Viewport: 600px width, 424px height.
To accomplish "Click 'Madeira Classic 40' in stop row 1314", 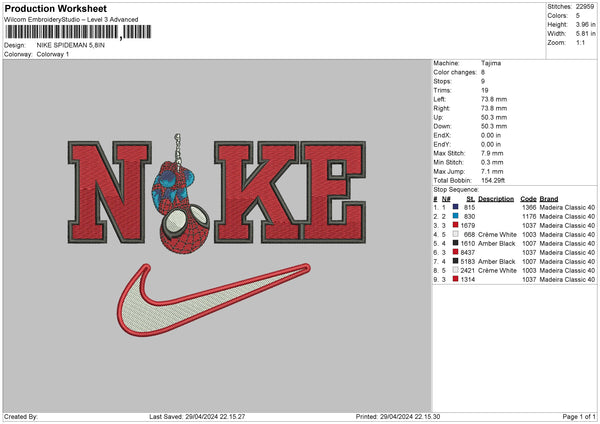I will click(x=567, y=279).
